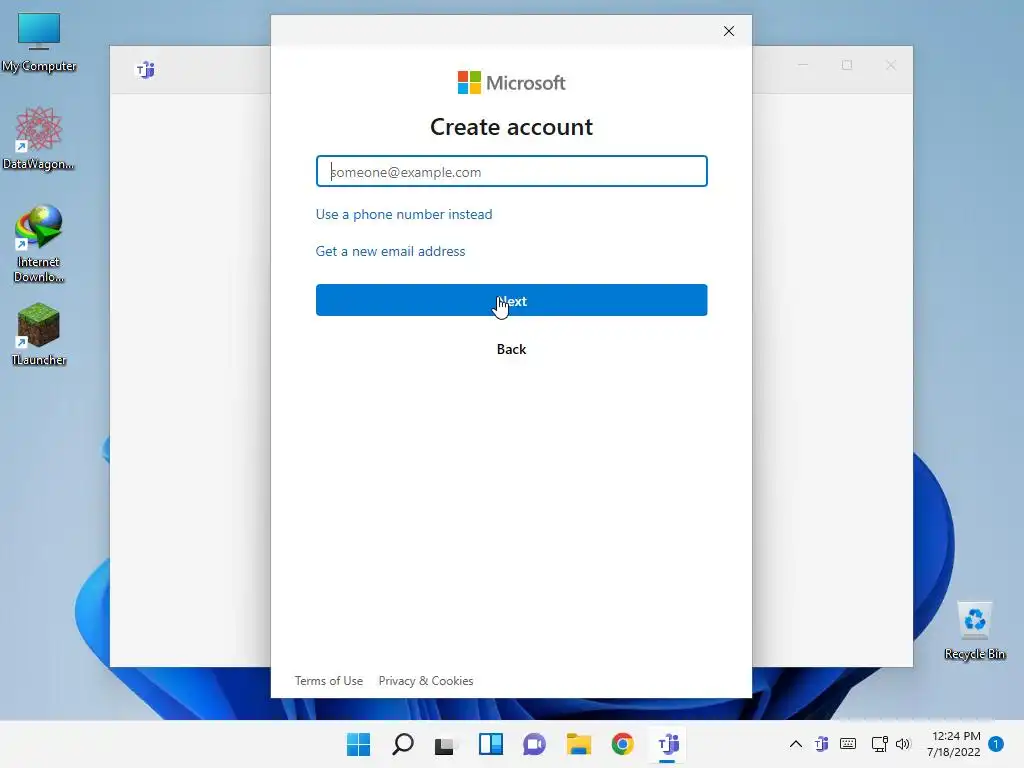Open Widgets panel from taskbar
1024x768 pixels.
pyautogui.click(x=490, y=744)
